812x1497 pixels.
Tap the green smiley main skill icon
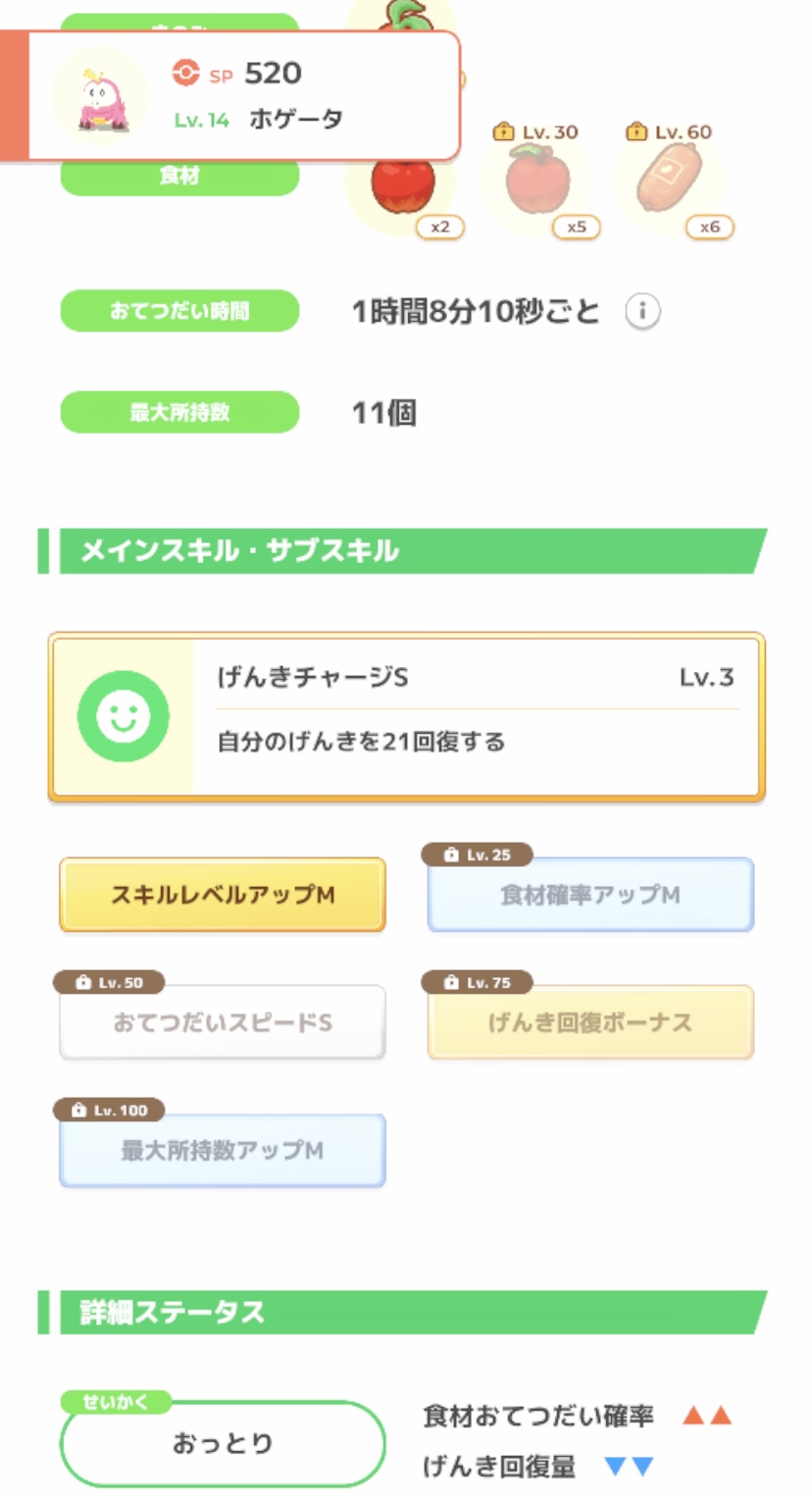[123, 717]
